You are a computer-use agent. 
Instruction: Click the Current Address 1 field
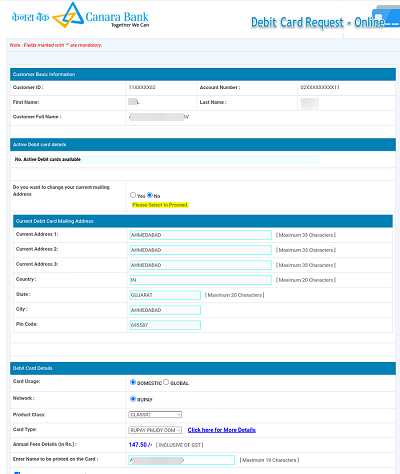pyautogui.click(x=201, y=235)
